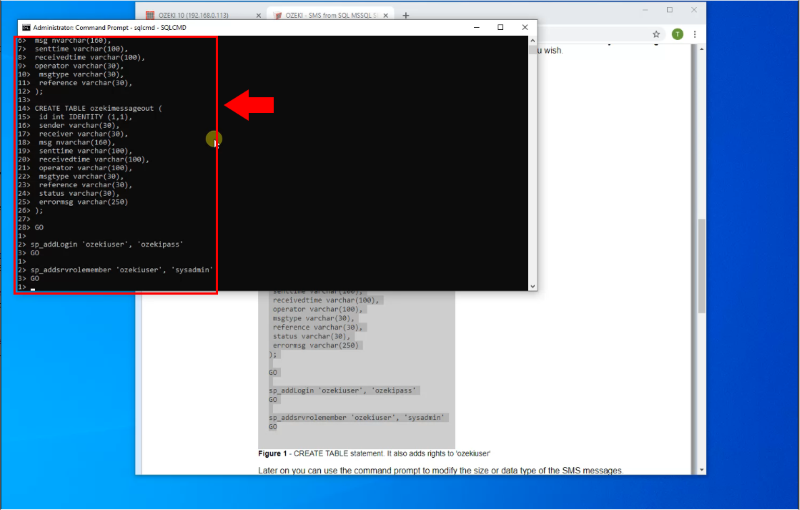
Task: Minimize the Chrome window
Action: click(645, 10)
